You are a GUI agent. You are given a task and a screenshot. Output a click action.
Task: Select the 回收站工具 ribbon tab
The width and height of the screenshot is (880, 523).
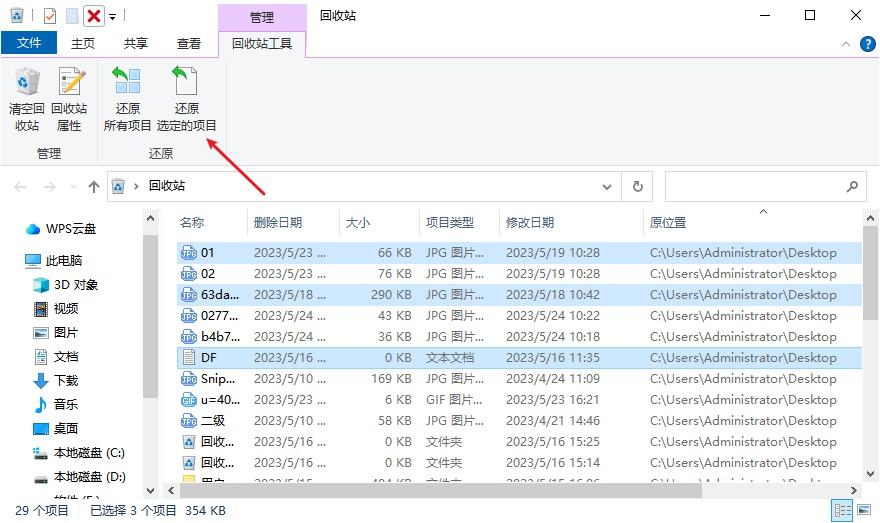pyautogui.click(x=262, y=43)
